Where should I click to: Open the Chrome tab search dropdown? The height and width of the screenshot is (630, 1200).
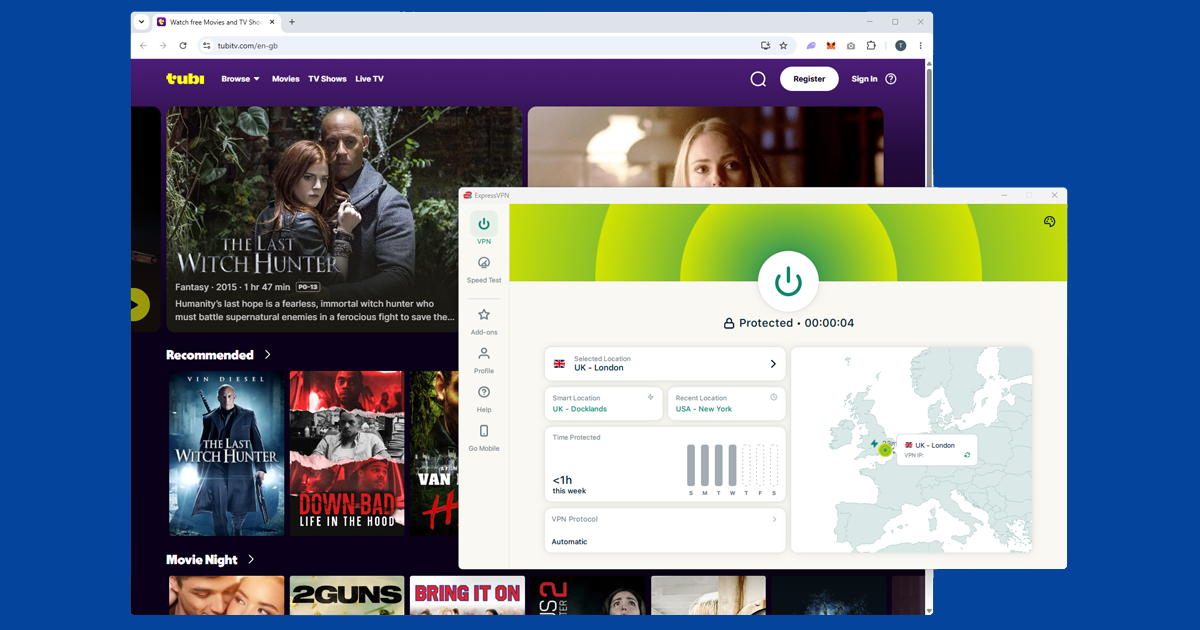[x=141, y=22]
